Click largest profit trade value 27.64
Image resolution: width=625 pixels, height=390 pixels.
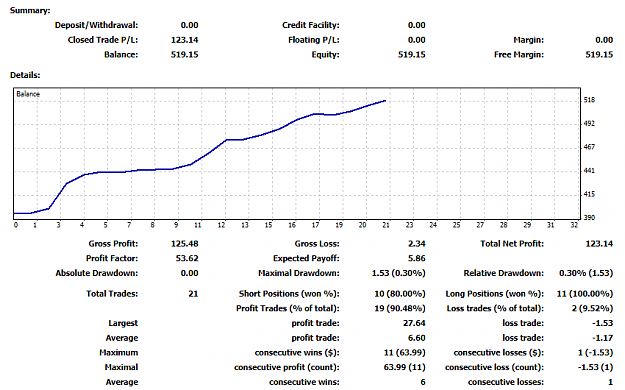point(414,323)
